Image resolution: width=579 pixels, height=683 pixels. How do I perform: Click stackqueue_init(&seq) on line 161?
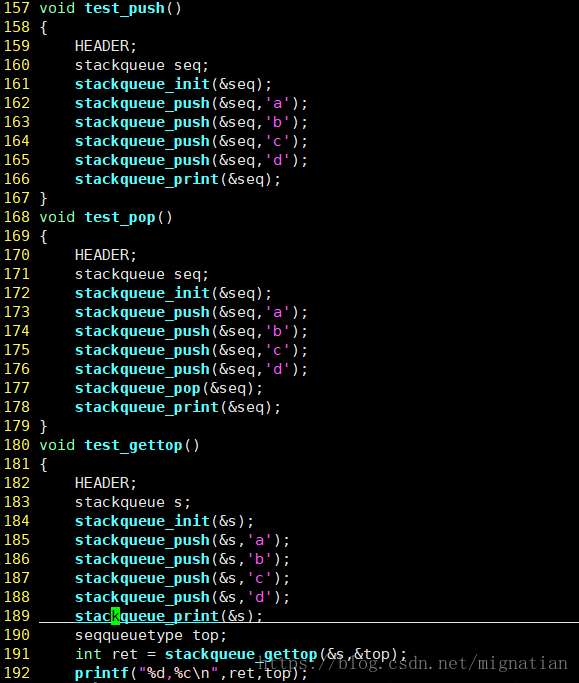[173, 84]
